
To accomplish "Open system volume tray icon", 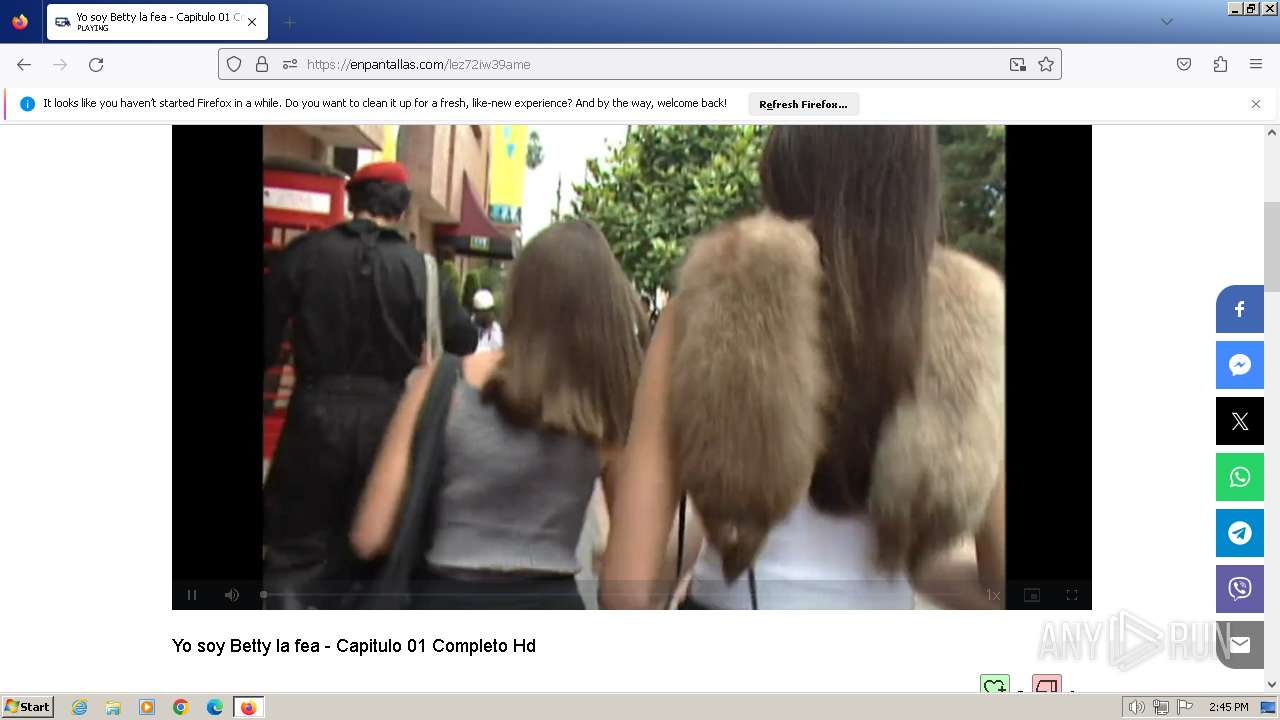I will pos(1137,707).
